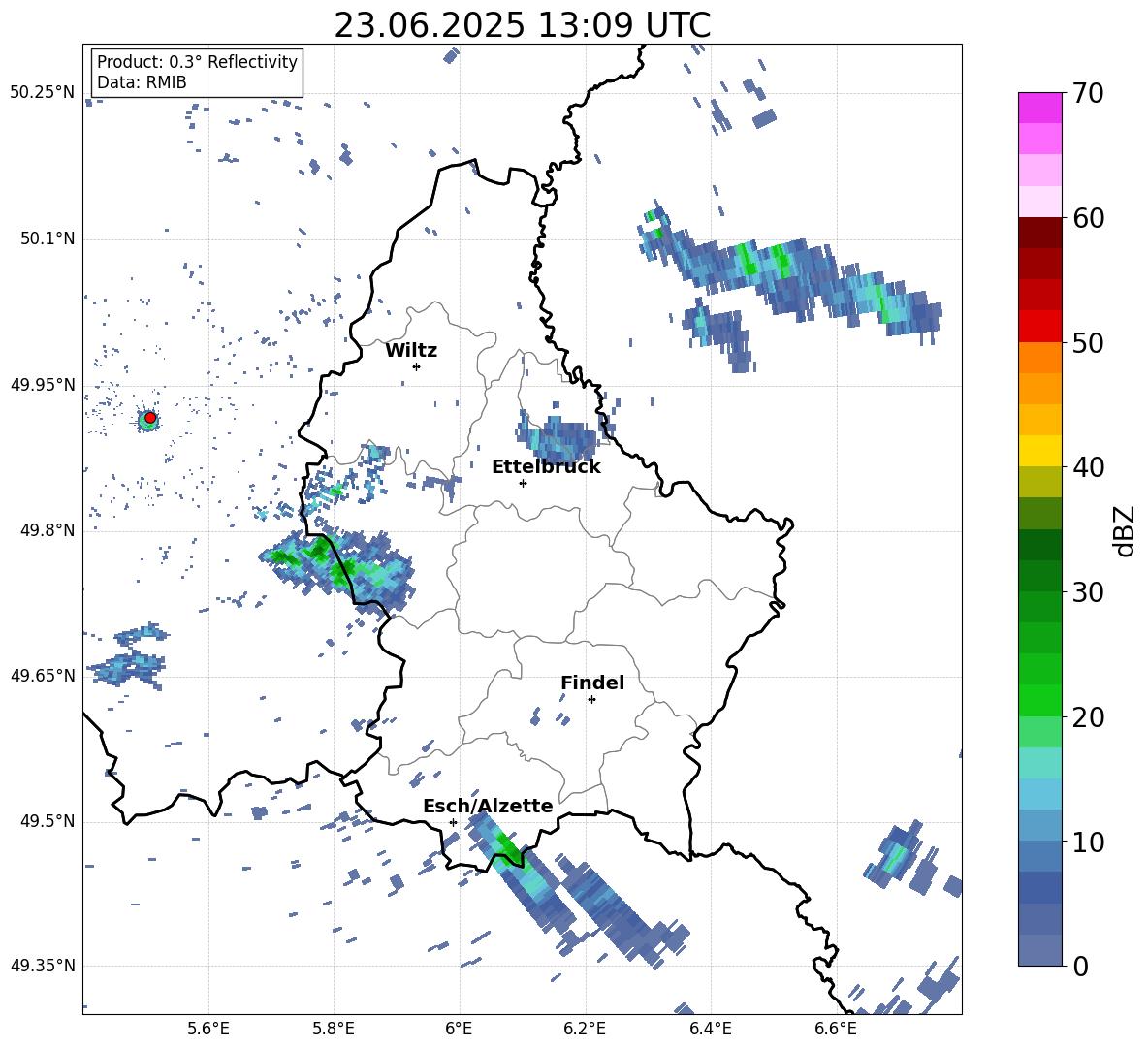Click the 6.6°E longitude label
The image size is (1148, 1048).
tap(836, 1029)
